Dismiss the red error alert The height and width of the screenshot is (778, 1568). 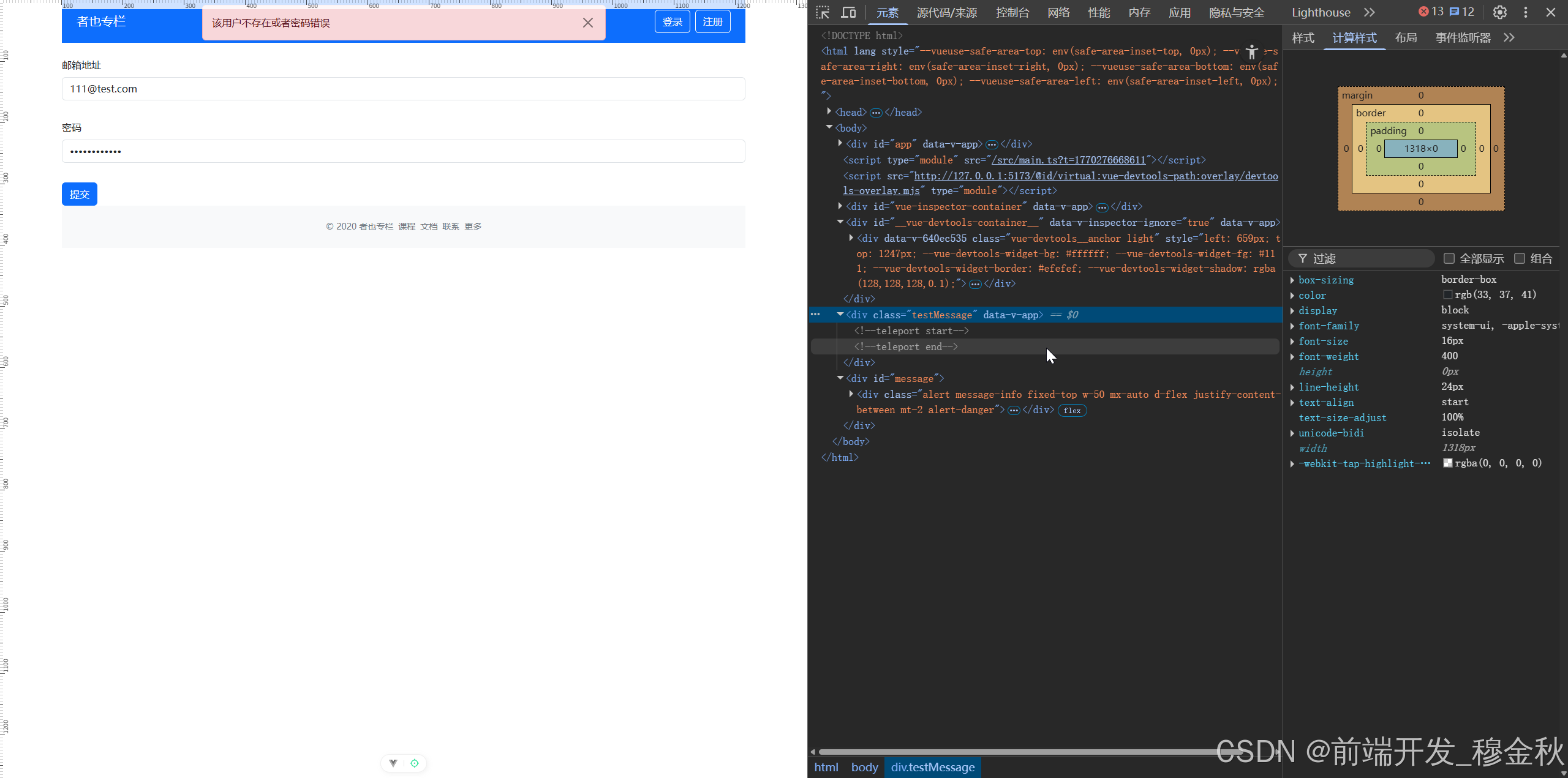pos(588,23)
